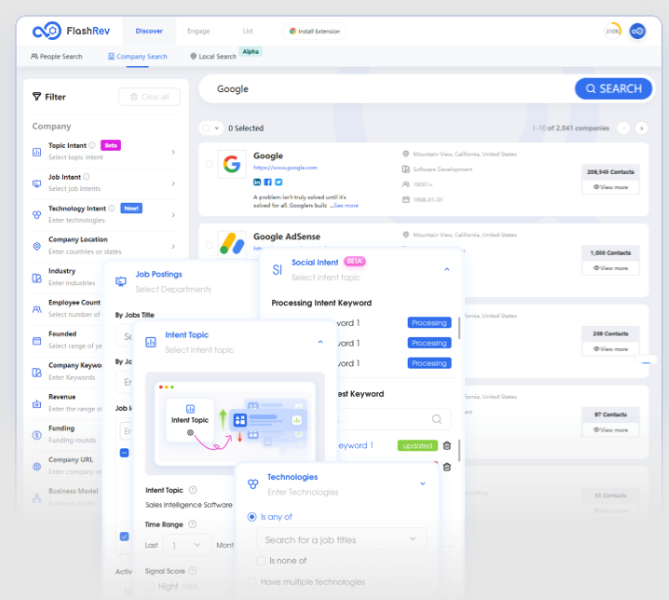The height and width of the screenshot is (600, 669).
Task: Click the Job Intent monitor icon
Action: [37, 183]
